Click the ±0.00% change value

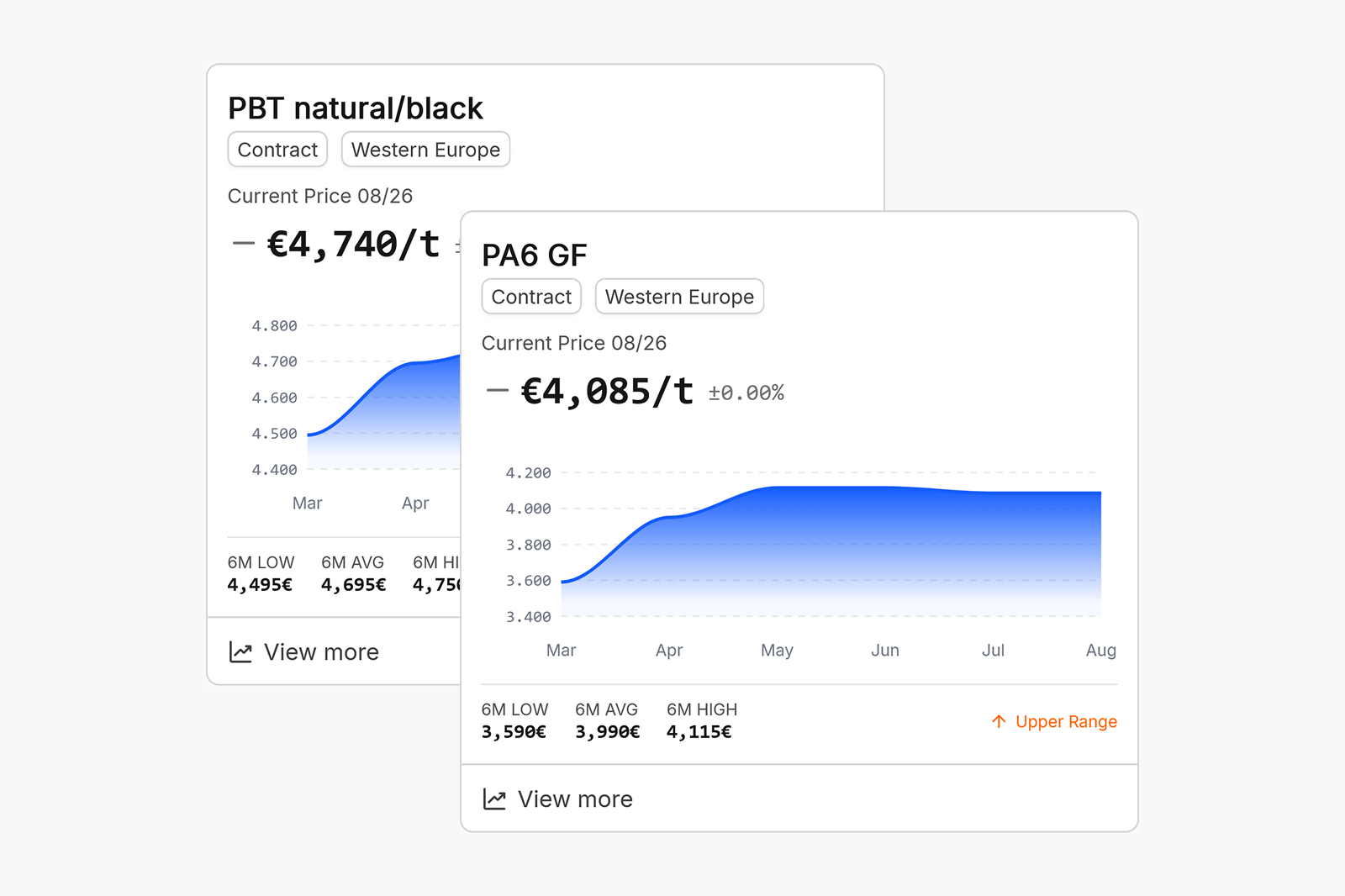[x=746, y=393]
